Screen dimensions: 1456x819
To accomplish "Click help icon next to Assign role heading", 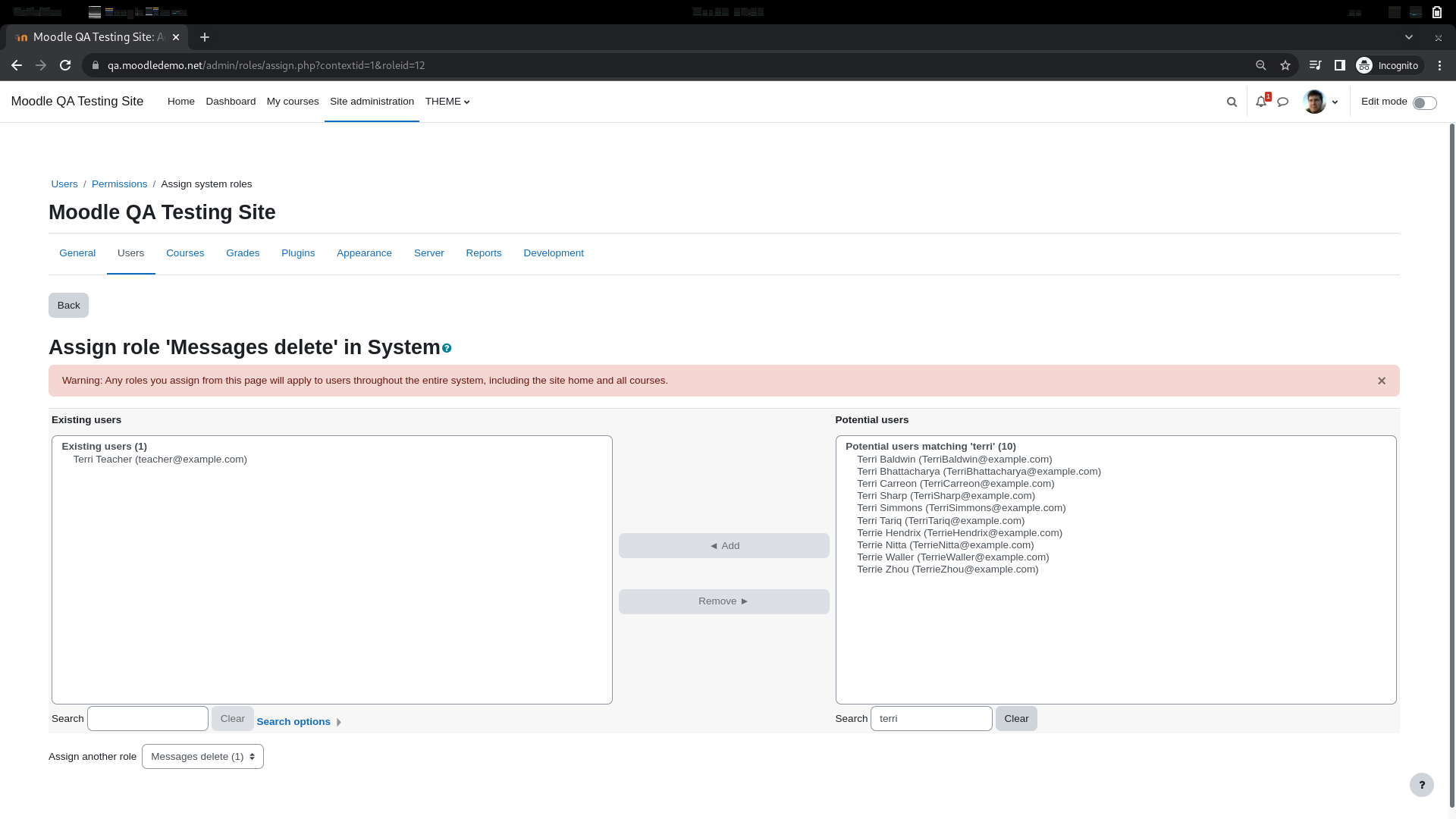I will tap(447, 348).
